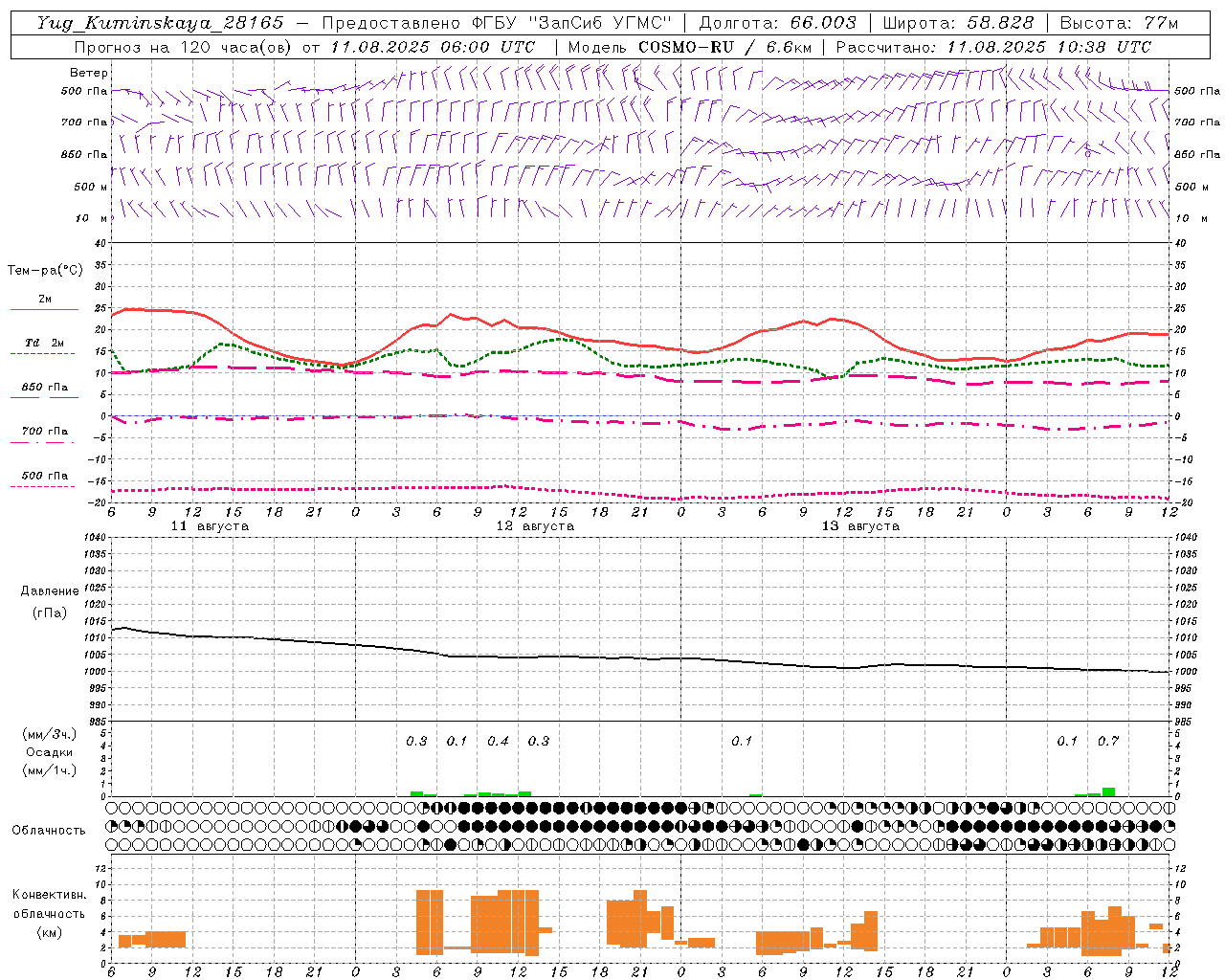Click the (км) unit under convective cloudiness
The width and height of the screenshot is (1225, 980).
pyautogui.click(x=50, y=932)
